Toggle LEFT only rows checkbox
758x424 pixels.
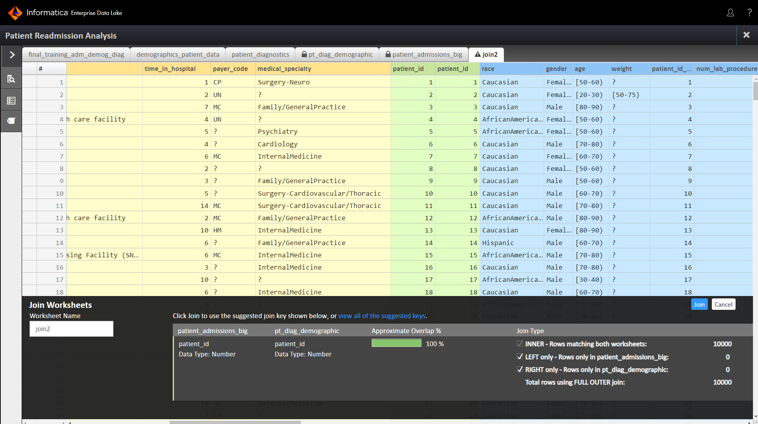pos(520,357)
